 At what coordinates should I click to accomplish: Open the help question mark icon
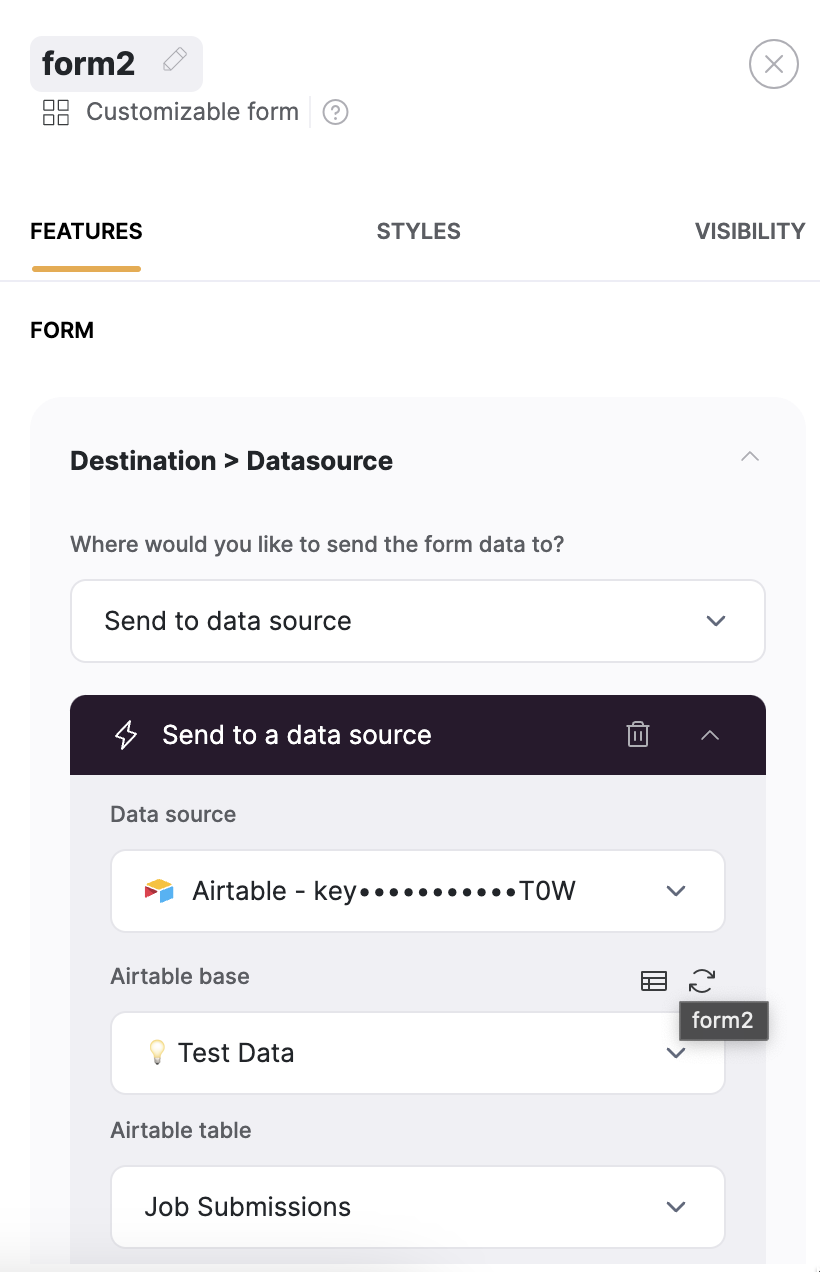[335, 112]
